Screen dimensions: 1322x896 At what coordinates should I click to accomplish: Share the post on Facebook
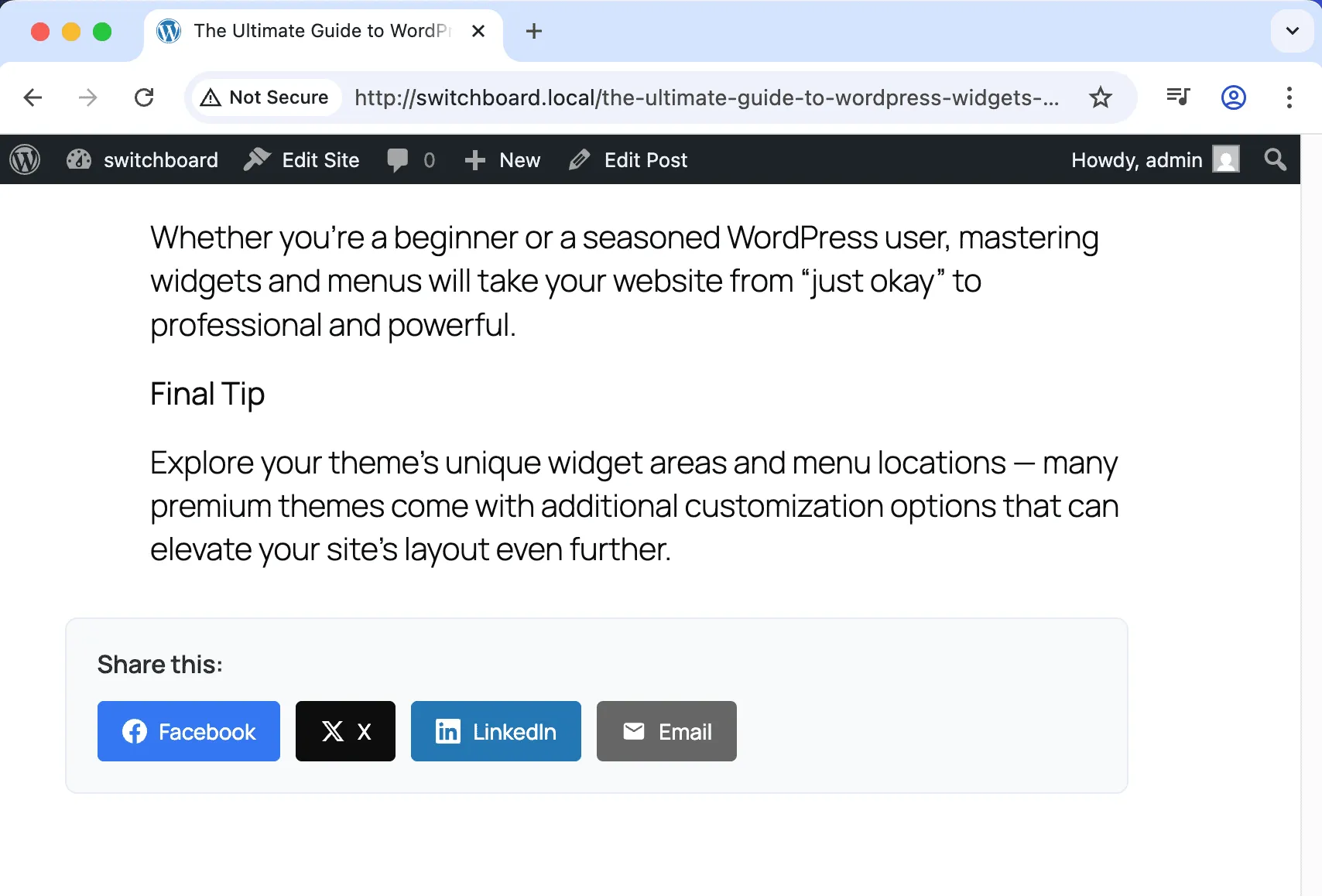click(x=188, y=731)
